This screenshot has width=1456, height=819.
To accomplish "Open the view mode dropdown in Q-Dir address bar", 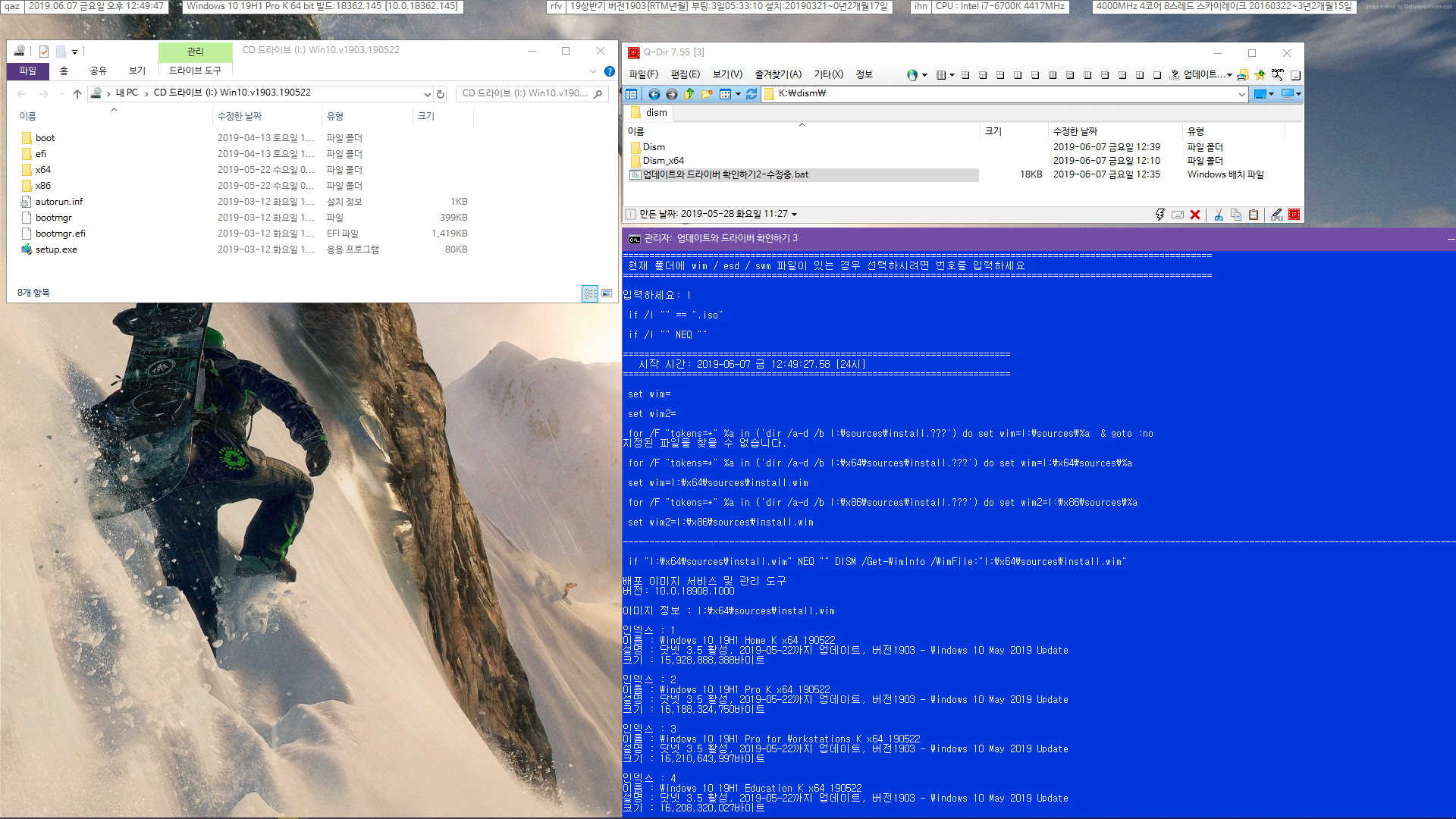I will coord(738,94).
